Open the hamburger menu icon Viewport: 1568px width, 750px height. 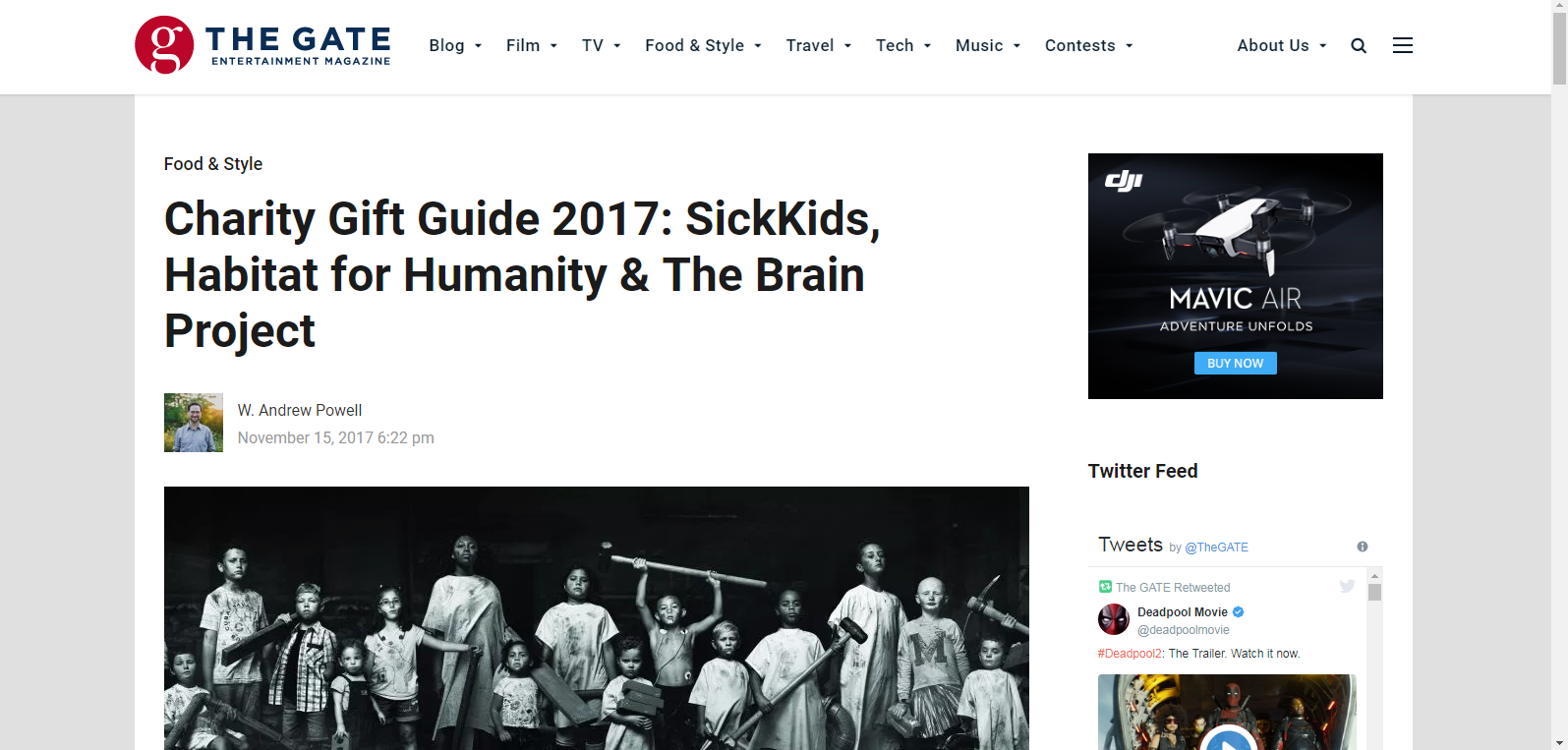(1403, 45)
